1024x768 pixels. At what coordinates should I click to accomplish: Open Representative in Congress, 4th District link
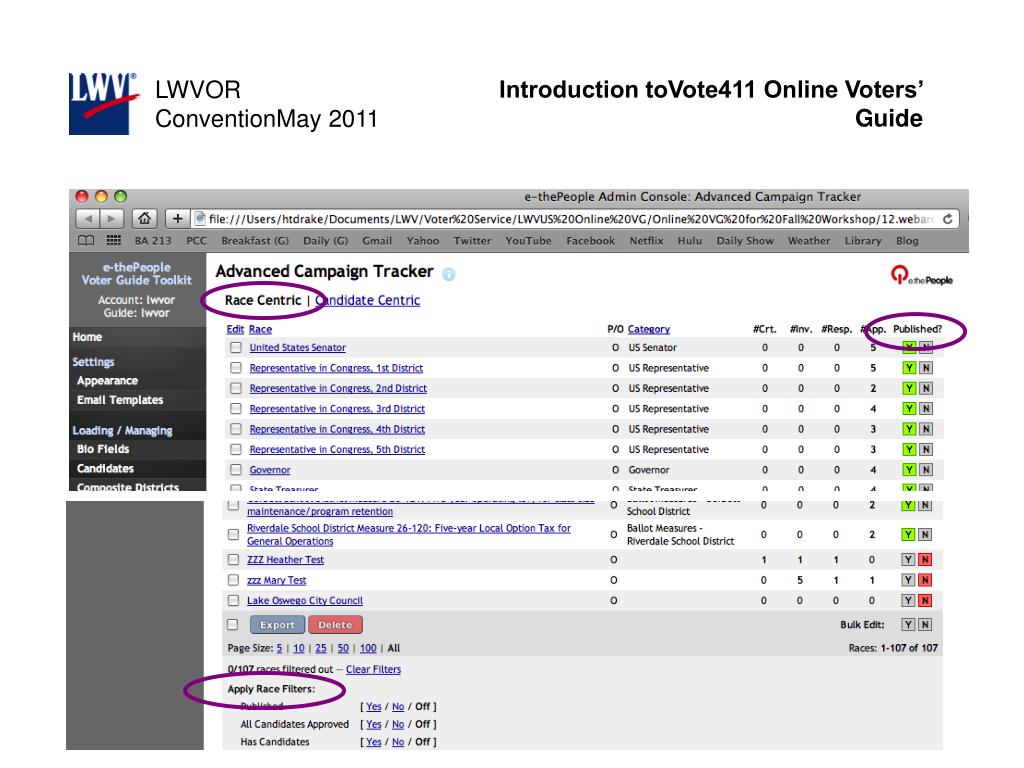[337, 429]
